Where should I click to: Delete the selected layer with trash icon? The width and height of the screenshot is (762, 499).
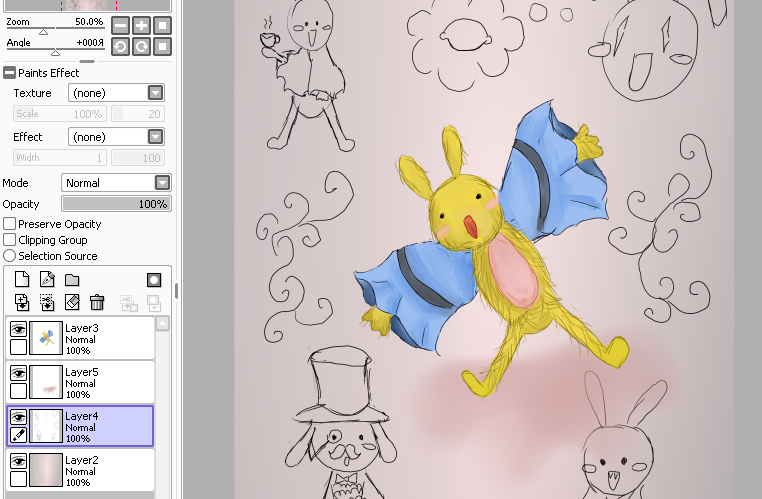pos(97,302)
